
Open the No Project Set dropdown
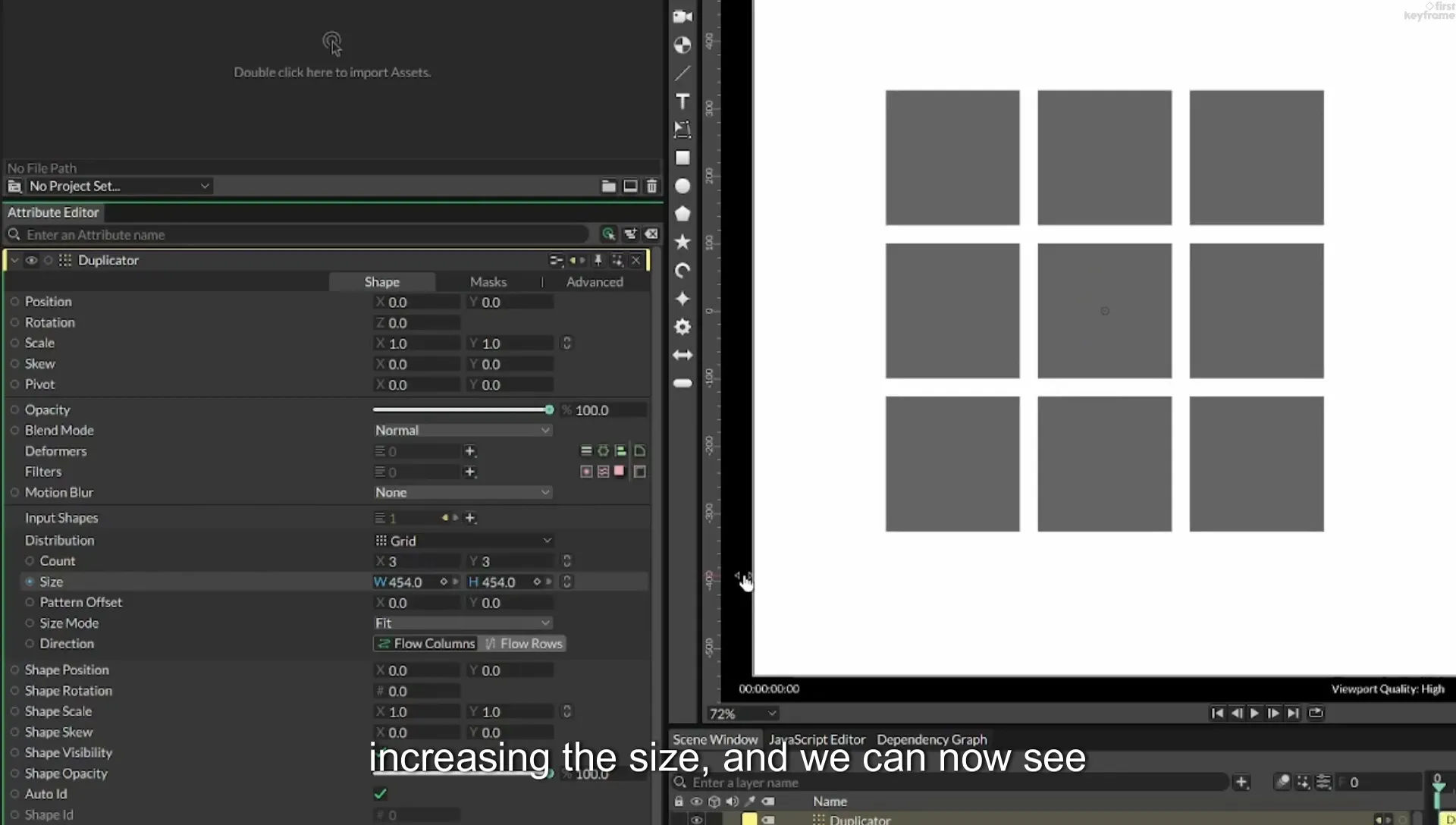pos(119,186)
